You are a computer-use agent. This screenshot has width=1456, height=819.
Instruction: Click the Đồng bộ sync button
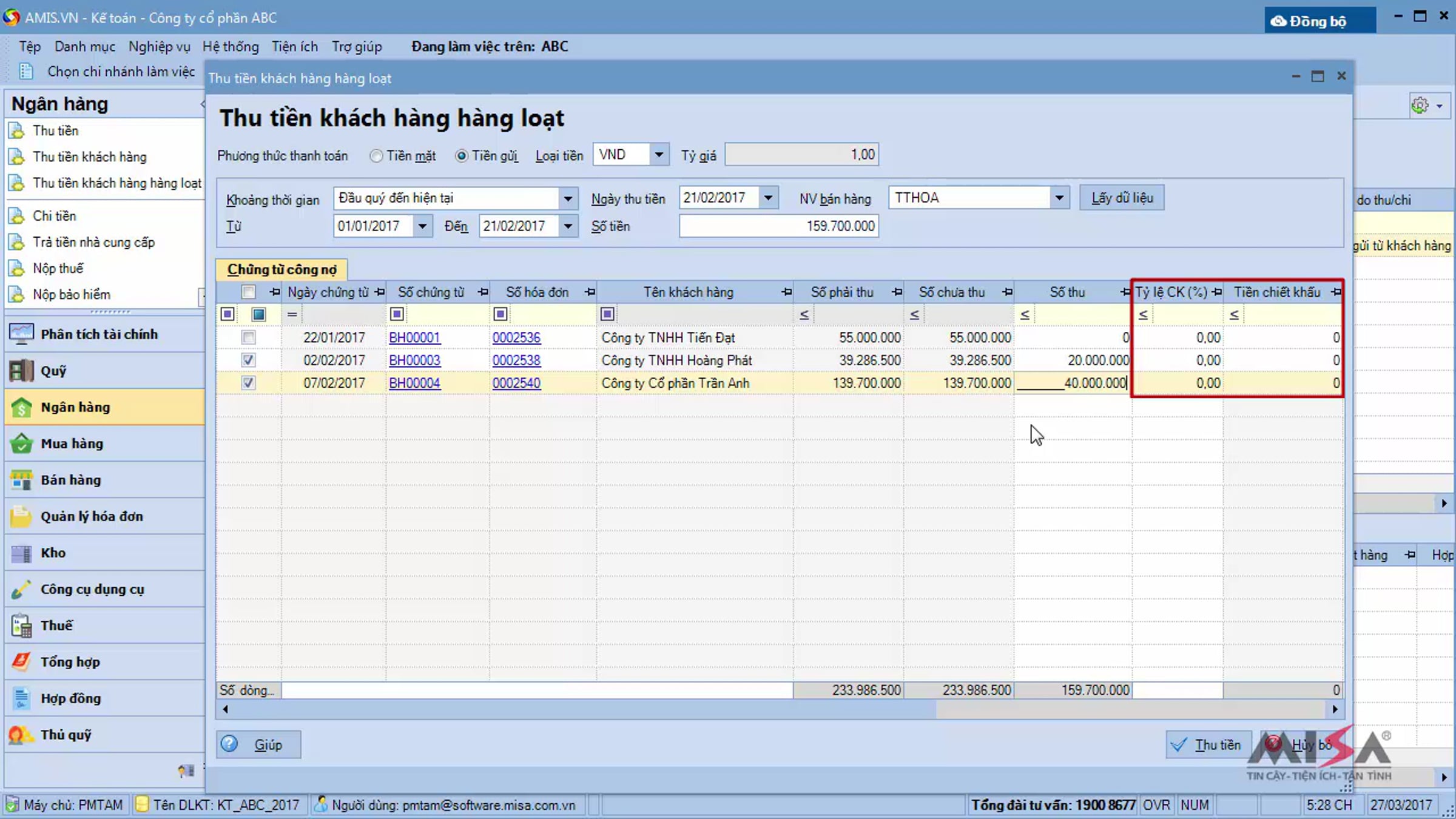click(1320, 21)
